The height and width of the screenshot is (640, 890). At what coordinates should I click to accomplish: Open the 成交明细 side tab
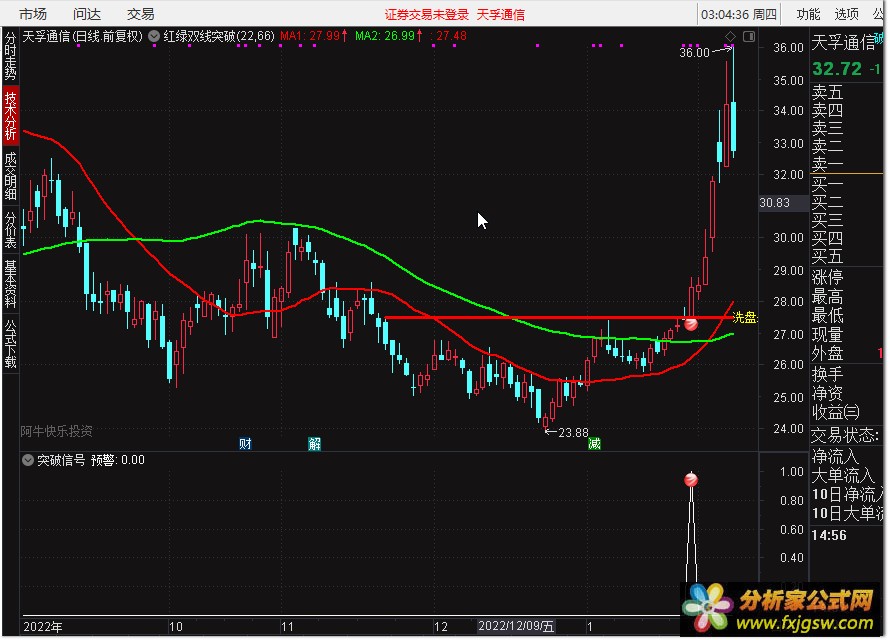[x=11, y=176]
